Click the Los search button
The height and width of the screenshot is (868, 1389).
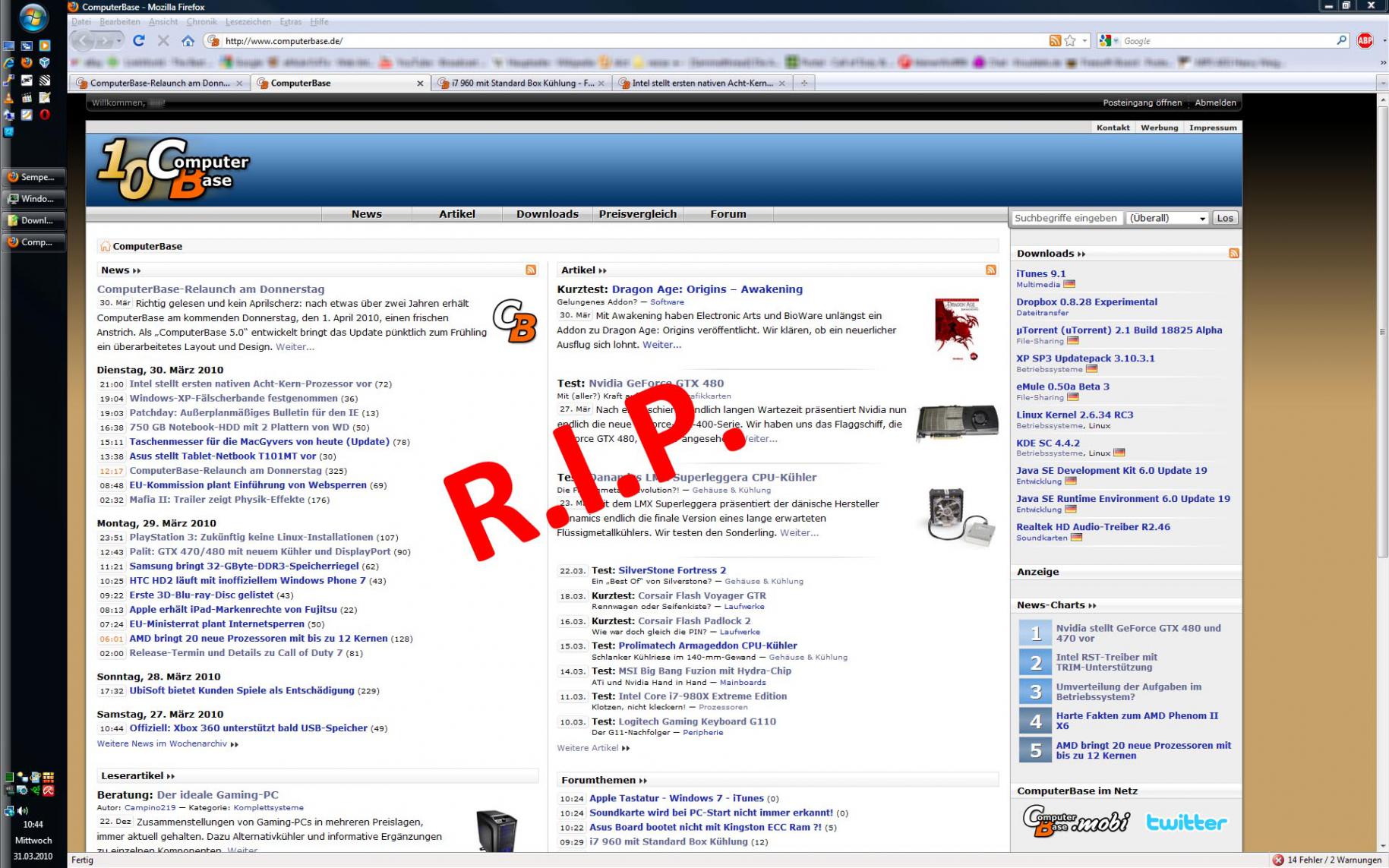pos(1225,218)
